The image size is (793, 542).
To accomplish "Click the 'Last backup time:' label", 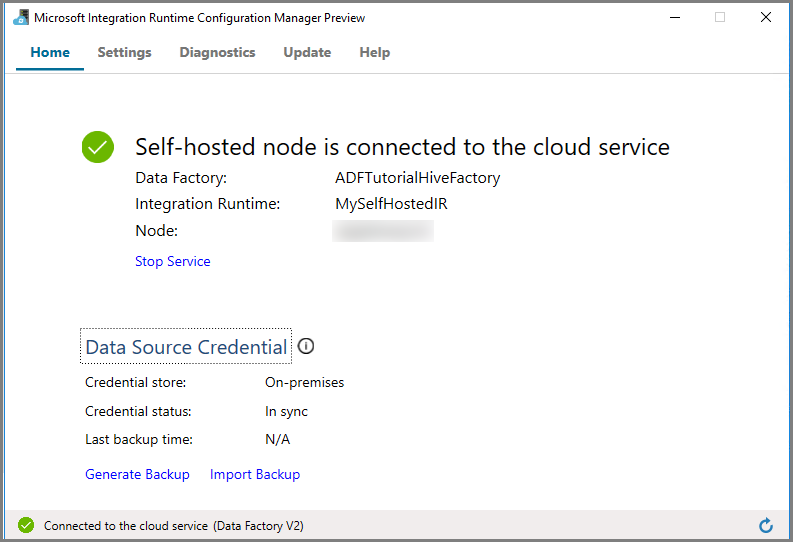I will coord(139,439).
